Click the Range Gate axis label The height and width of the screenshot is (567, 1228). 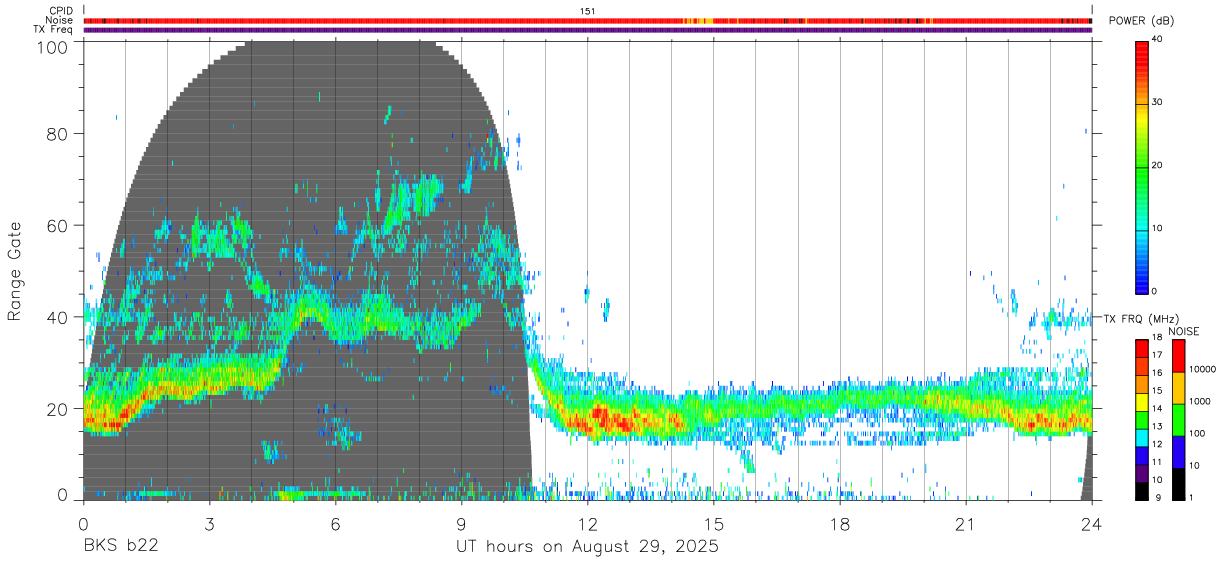(x=15, y=271)
